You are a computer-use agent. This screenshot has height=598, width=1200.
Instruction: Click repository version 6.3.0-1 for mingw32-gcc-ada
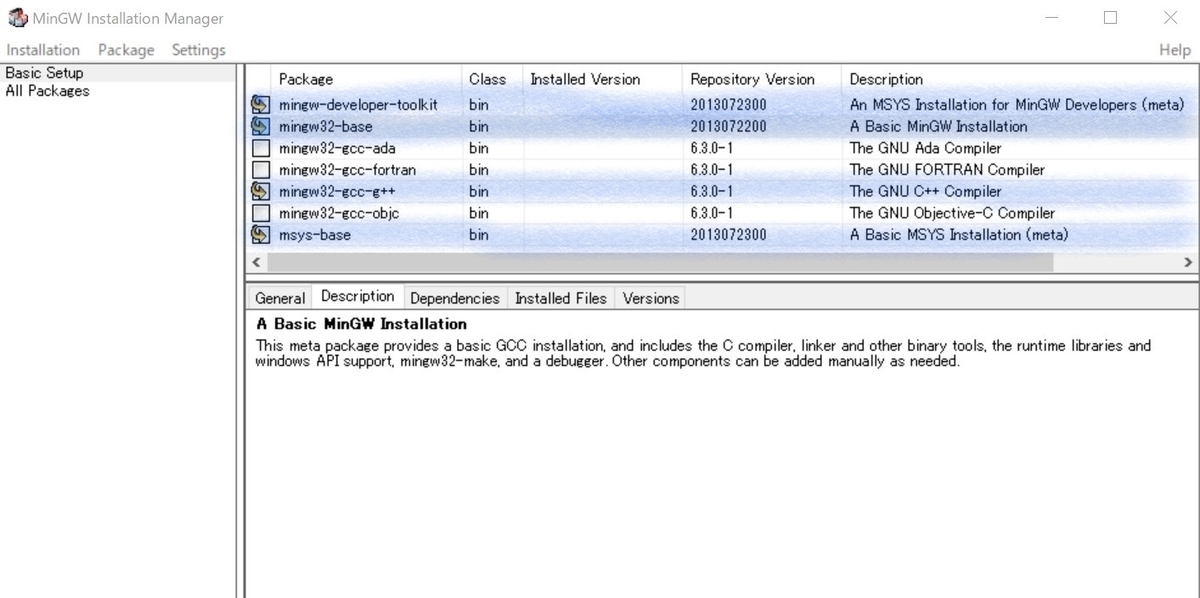point(711,148)
